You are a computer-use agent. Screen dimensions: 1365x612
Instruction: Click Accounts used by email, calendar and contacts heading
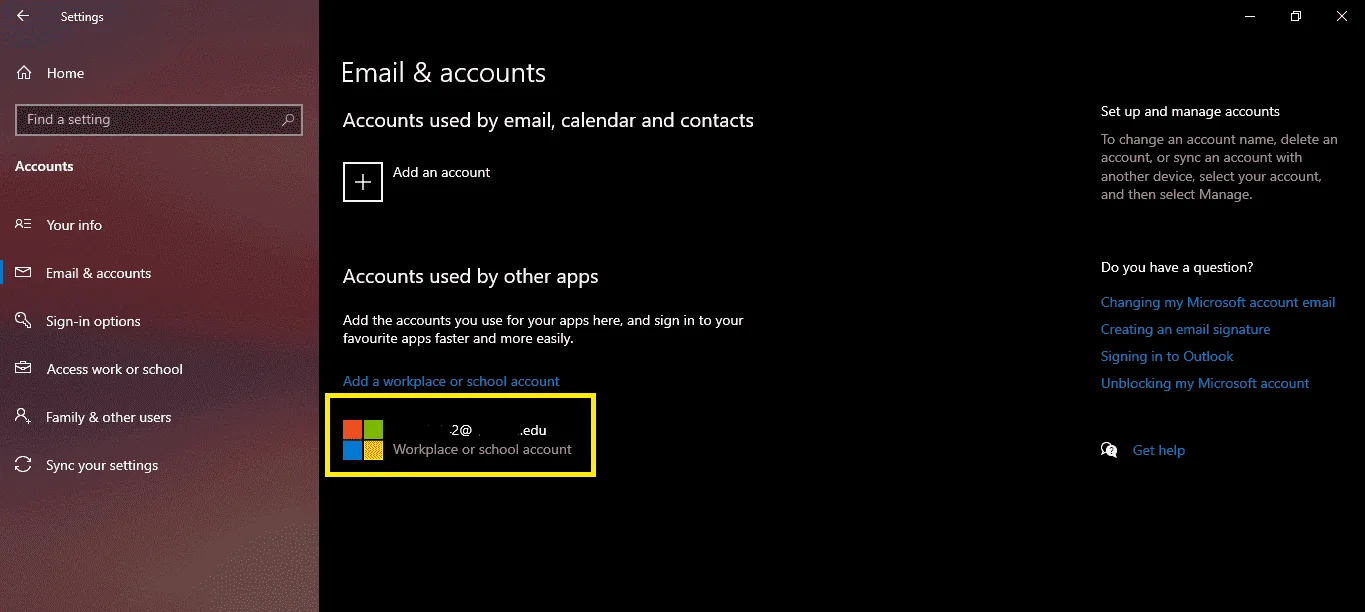[548, 120]
